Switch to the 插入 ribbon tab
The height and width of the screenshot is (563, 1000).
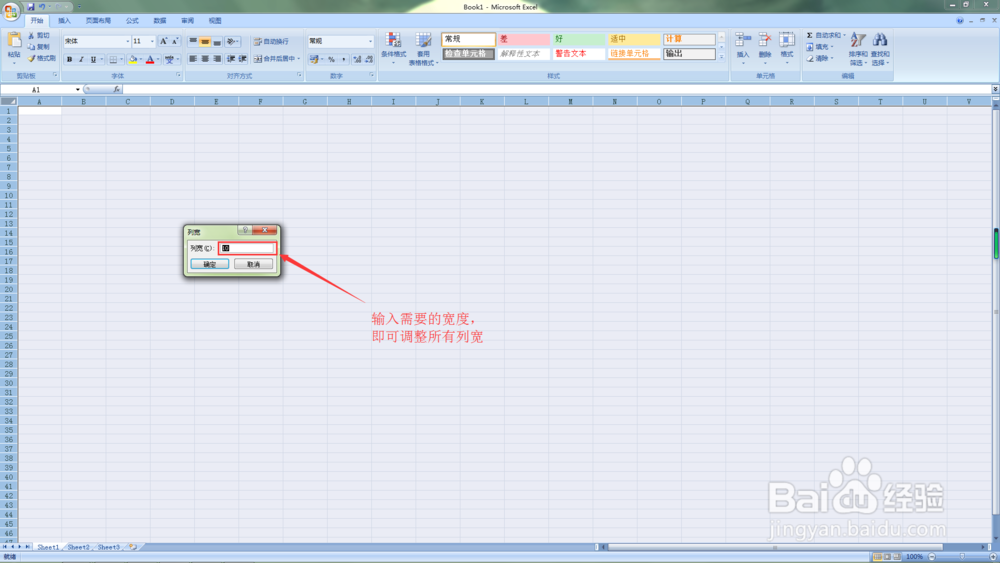(x=64, y=20)
